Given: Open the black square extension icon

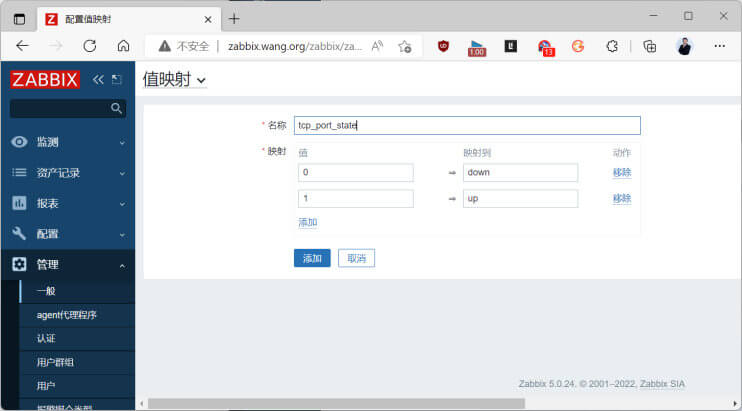Looking at the screenshot, I should pyautogui.click(x=511, y=46).
